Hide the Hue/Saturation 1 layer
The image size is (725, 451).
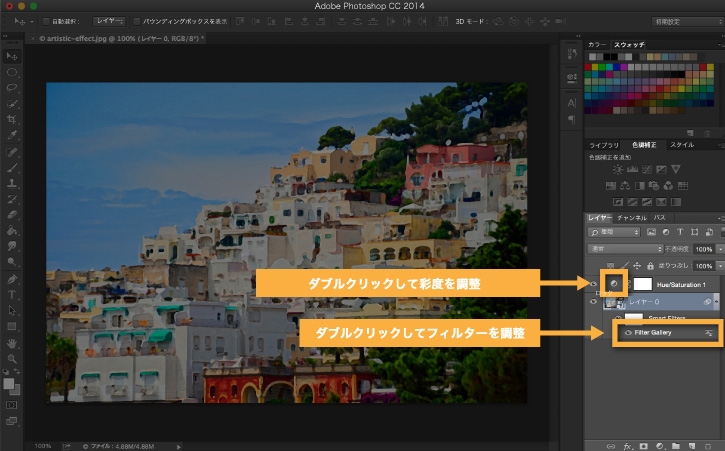point(593,284)
